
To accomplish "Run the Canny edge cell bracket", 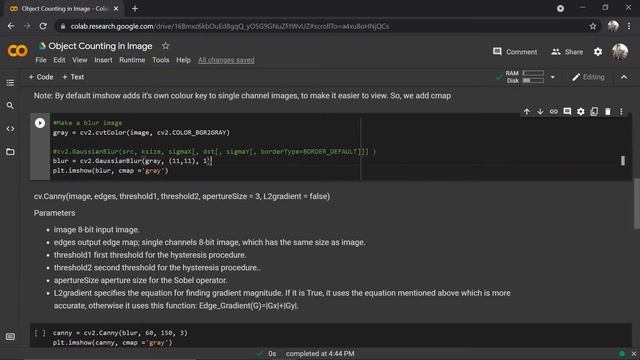I will (x=40, y=333).
